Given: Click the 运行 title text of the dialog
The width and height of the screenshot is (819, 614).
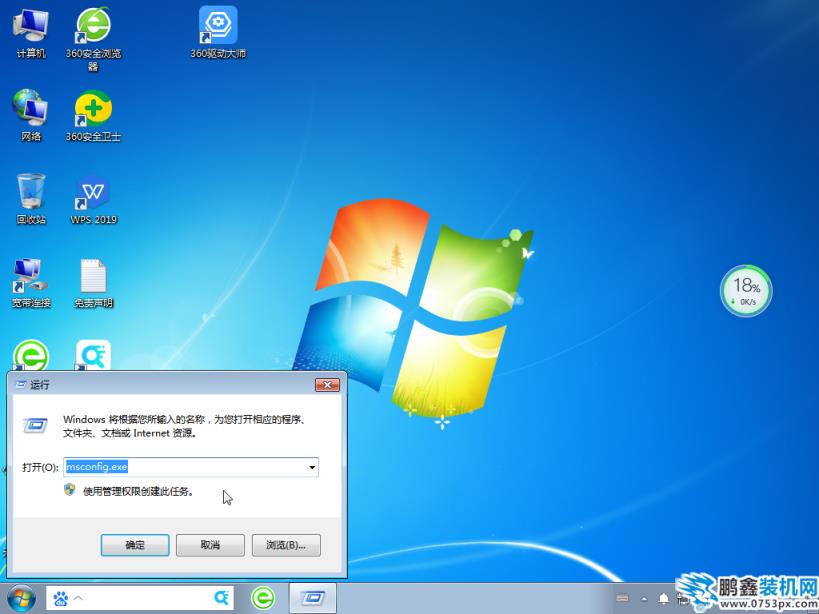Looking at the screenshot, I should pos(40,385).
